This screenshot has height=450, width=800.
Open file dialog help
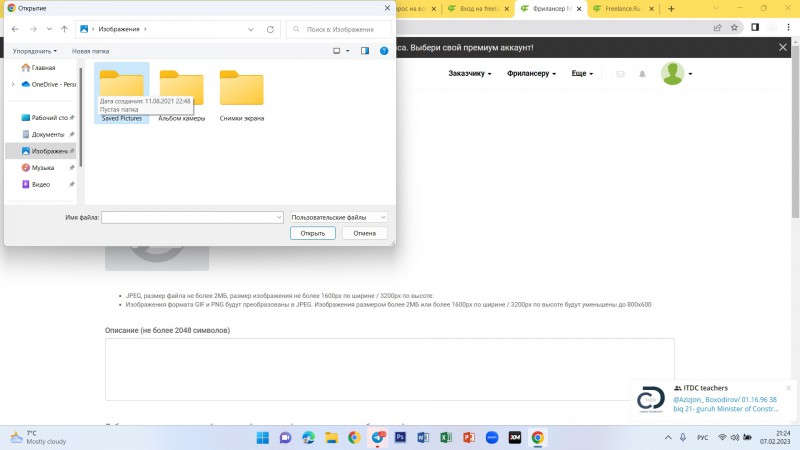pyautogui.click(x=384, y=51)
